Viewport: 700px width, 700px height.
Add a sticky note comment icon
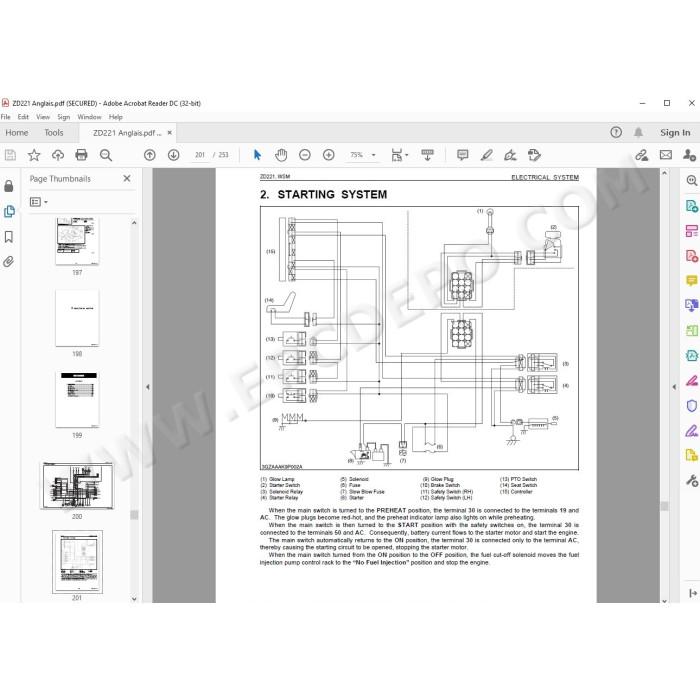(x=463, y=155)
